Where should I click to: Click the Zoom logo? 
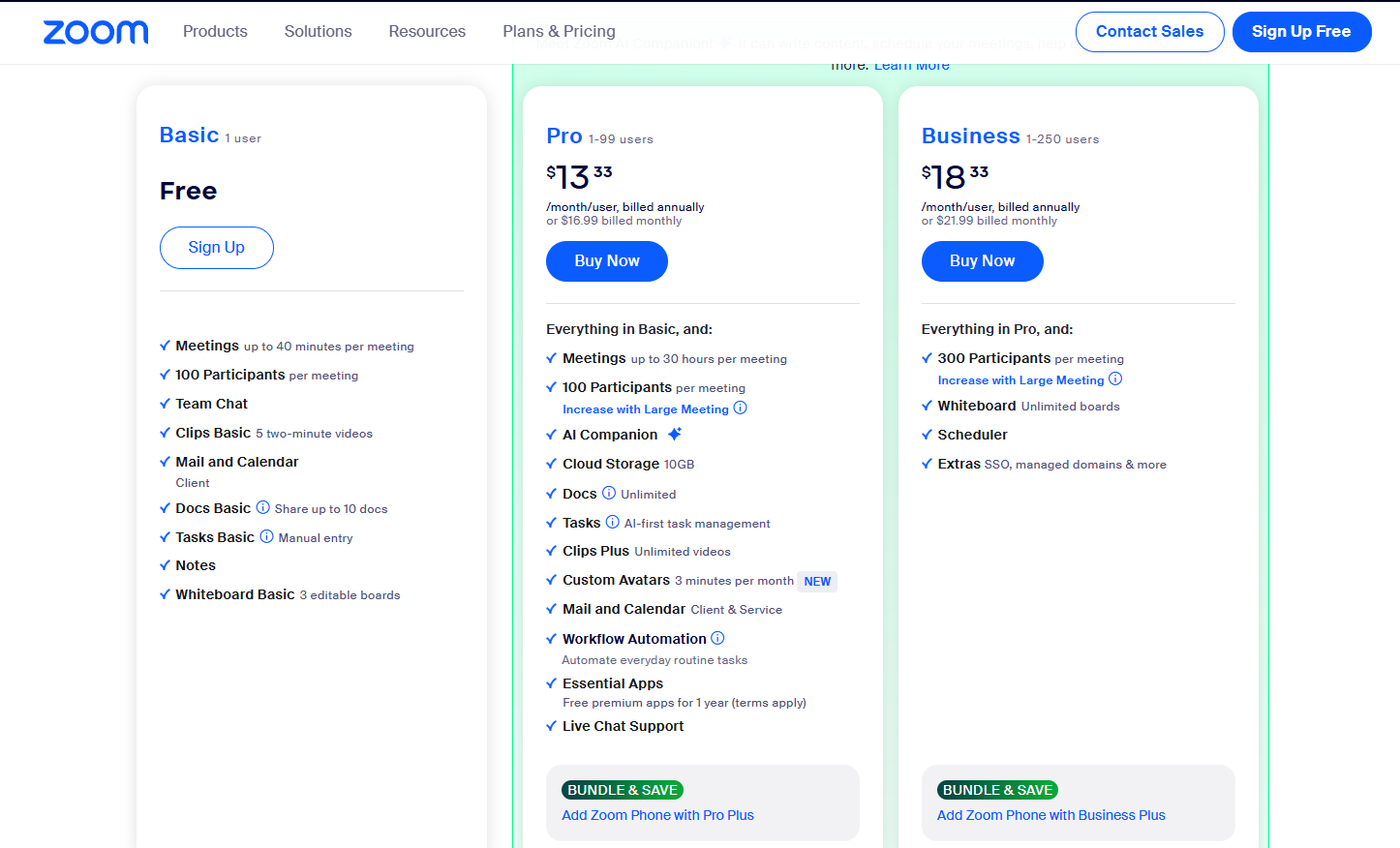tap(96, 32)
